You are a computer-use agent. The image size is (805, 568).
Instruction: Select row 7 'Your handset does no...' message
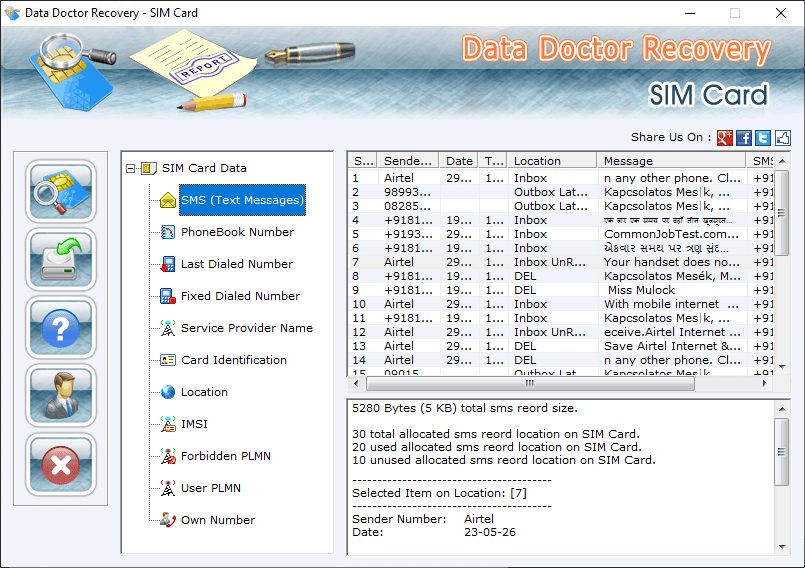click(562, 262)
